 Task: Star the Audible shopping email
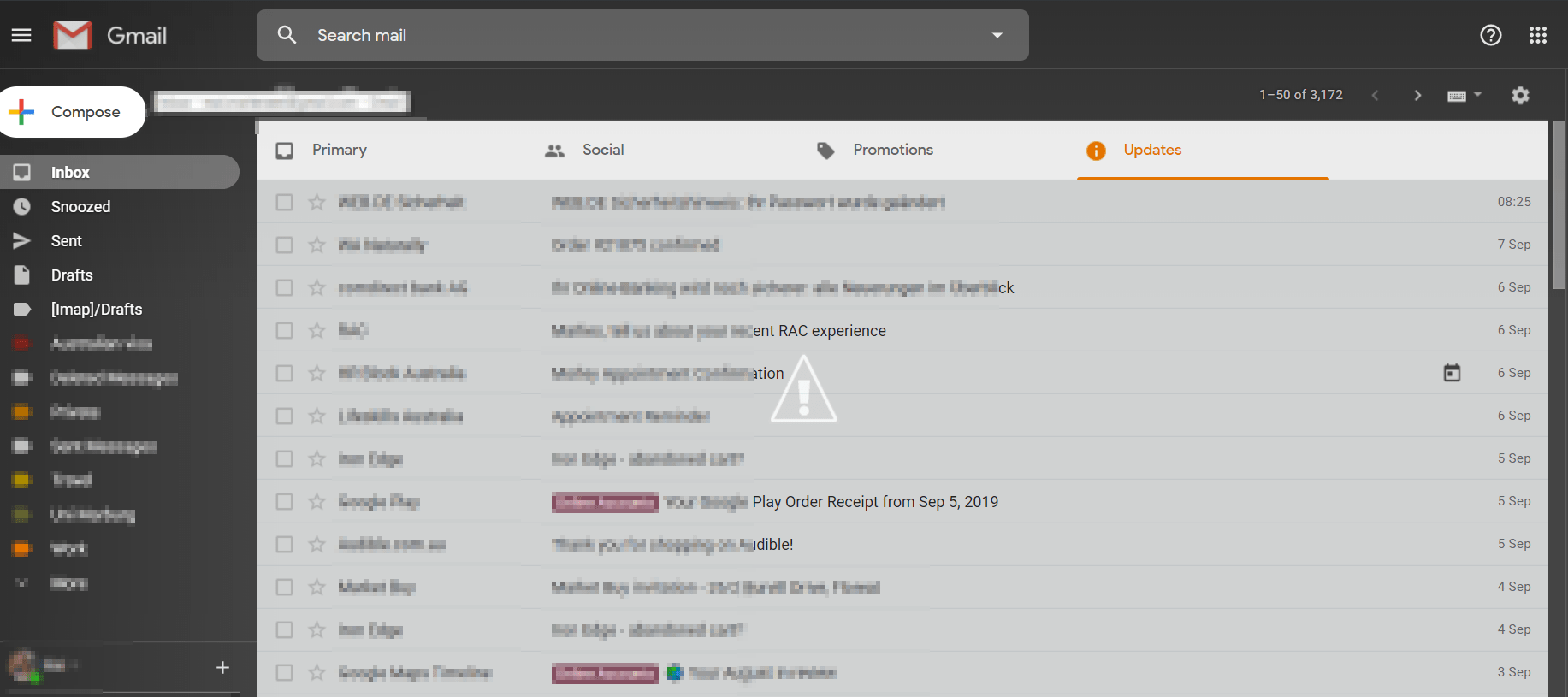point(317,544)
